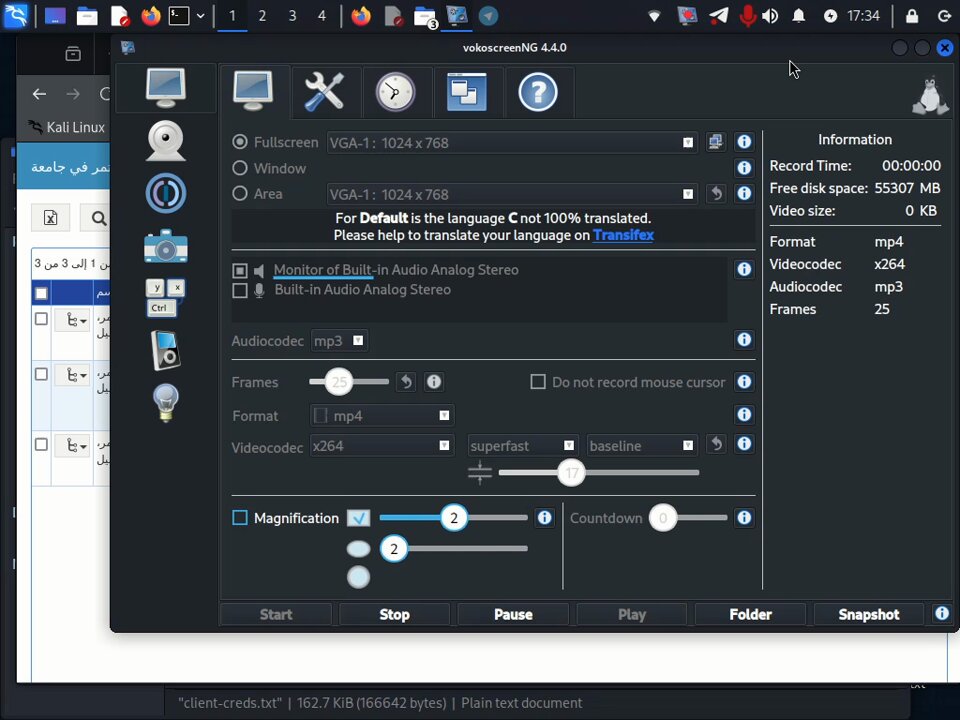The height and width of the screenshot is (720, 960).
Task: Switch to the question mark help tab
Action: (x=538, y=92)
